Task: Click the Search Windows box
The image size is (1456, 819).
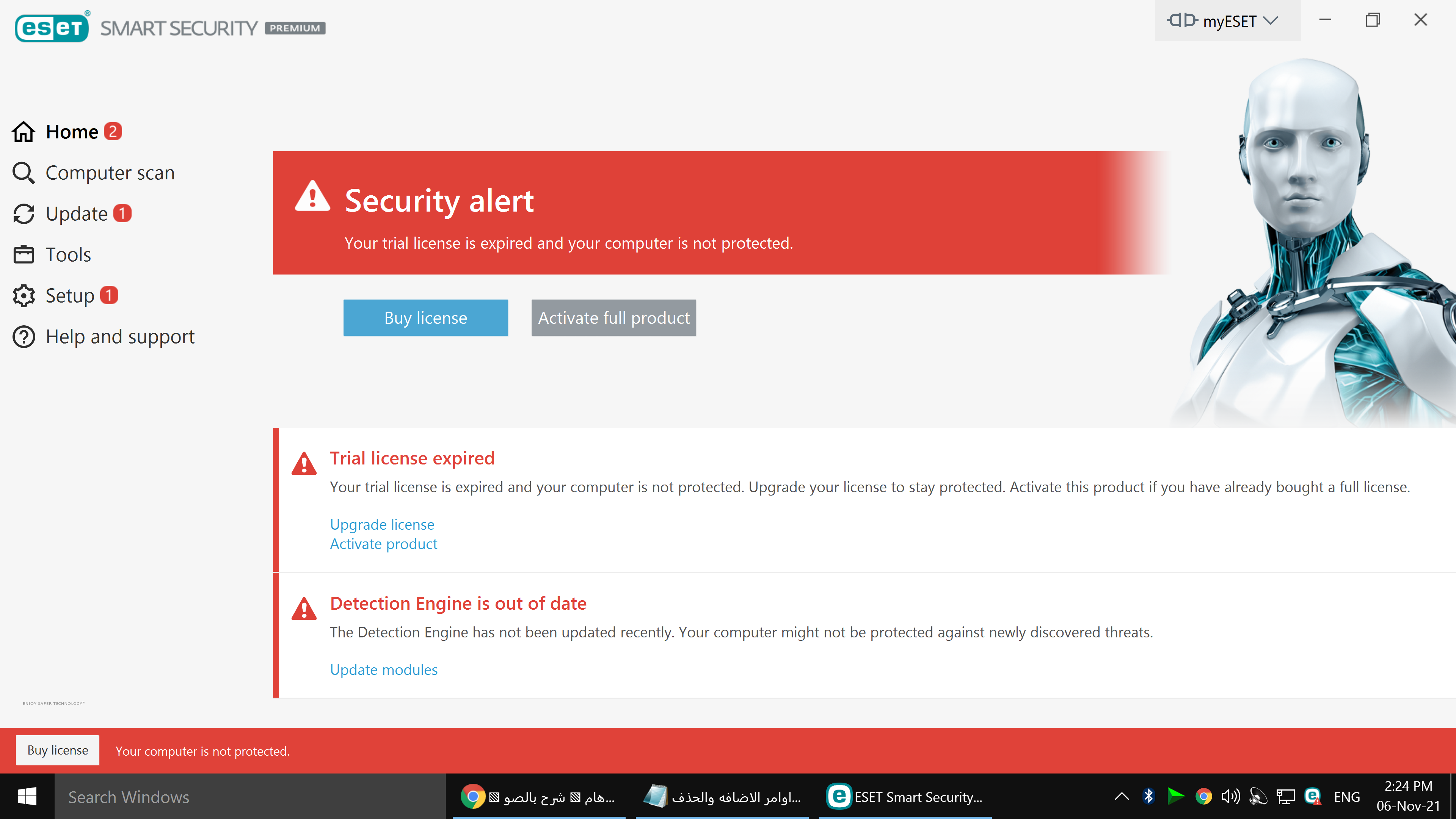Action: click(x=250, y=796)
